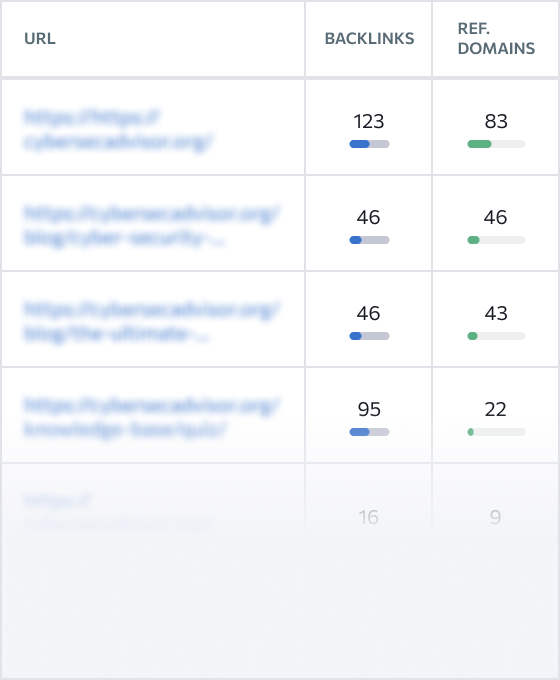Click the 83 referring domains value
Screen dimensions: 560x680
pyautogui.click(x=496, y=121)
